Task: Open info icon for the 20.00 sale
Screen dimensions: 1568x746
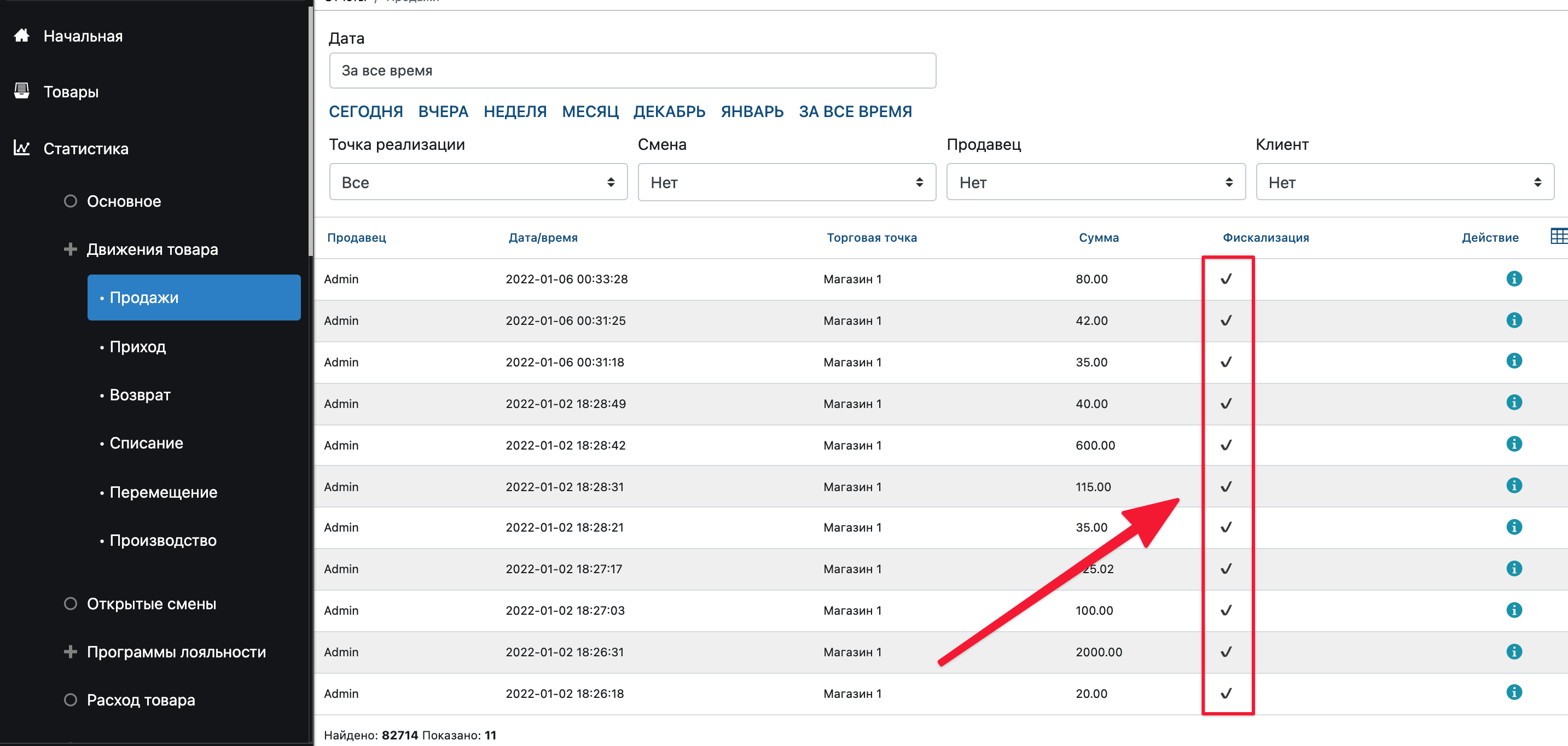Action: pos(1513,692)
